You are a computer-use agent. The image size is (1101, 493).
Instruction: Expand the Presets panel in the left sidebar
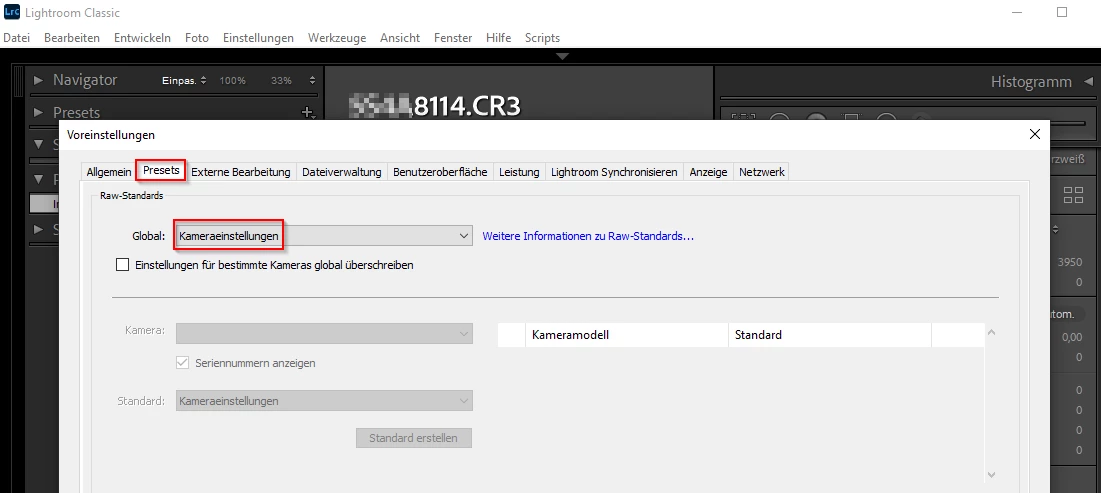click(x=39, y=112)
